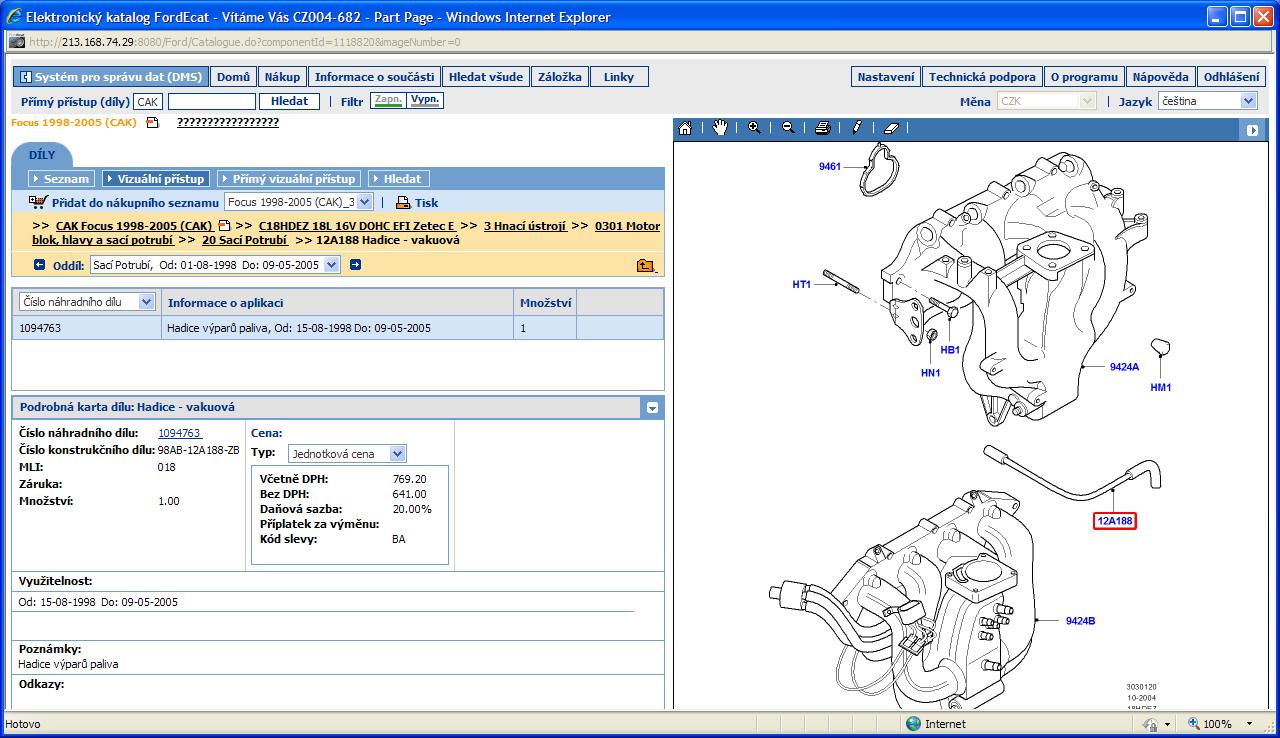Select the eraser tool
Image resolution: width=1280 pixels, height=738 pixels.
pos(892,129)
